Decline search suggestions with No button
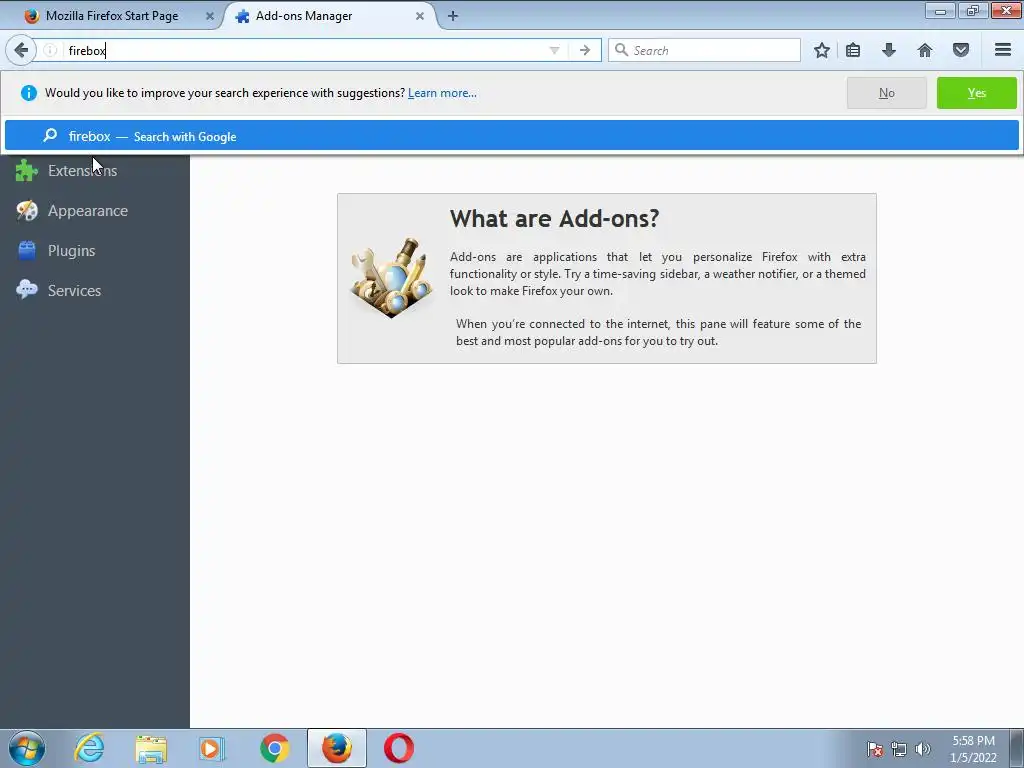 pyautogui.click(x=886, y=93)
